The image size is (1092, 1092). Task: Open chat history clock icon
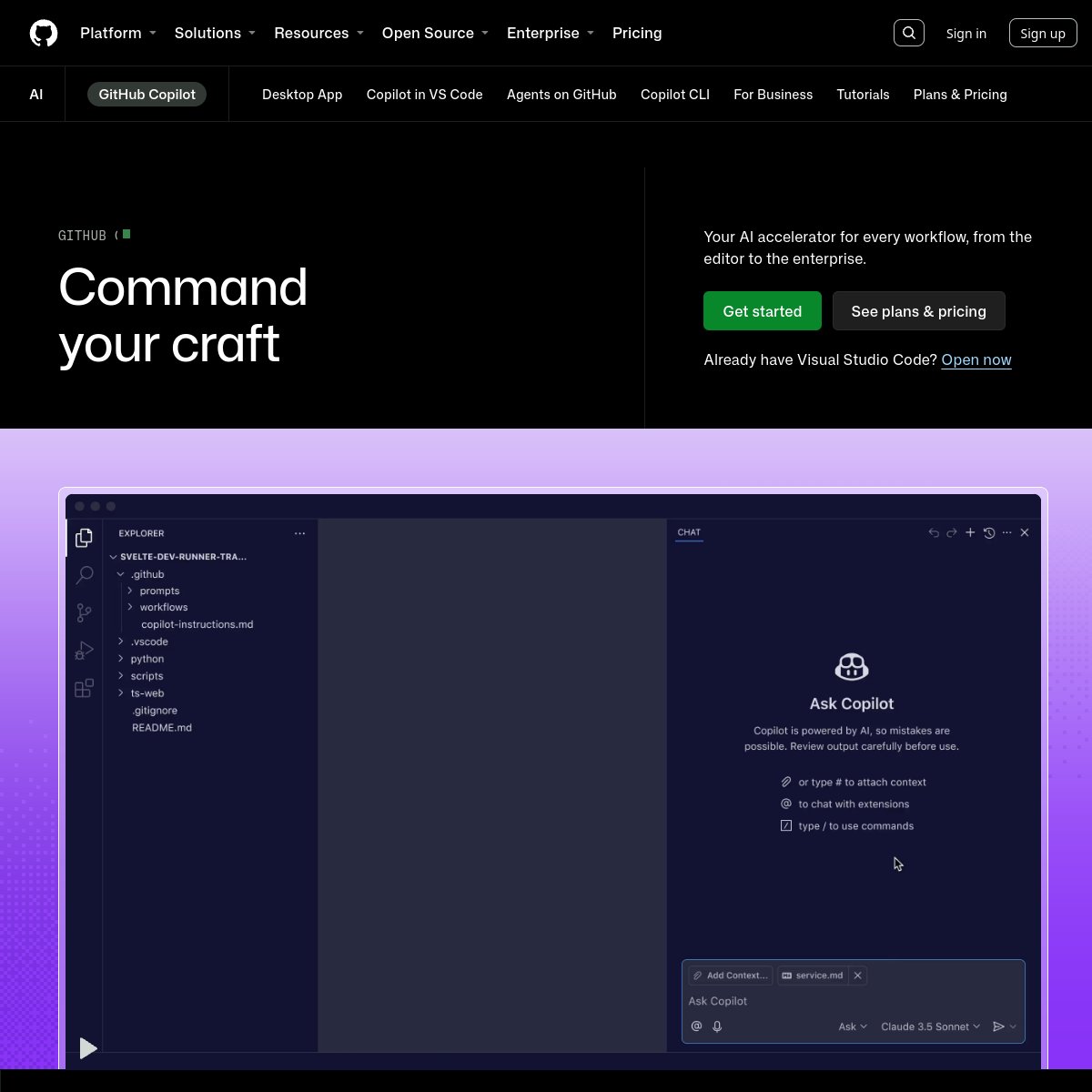point(989,532)
